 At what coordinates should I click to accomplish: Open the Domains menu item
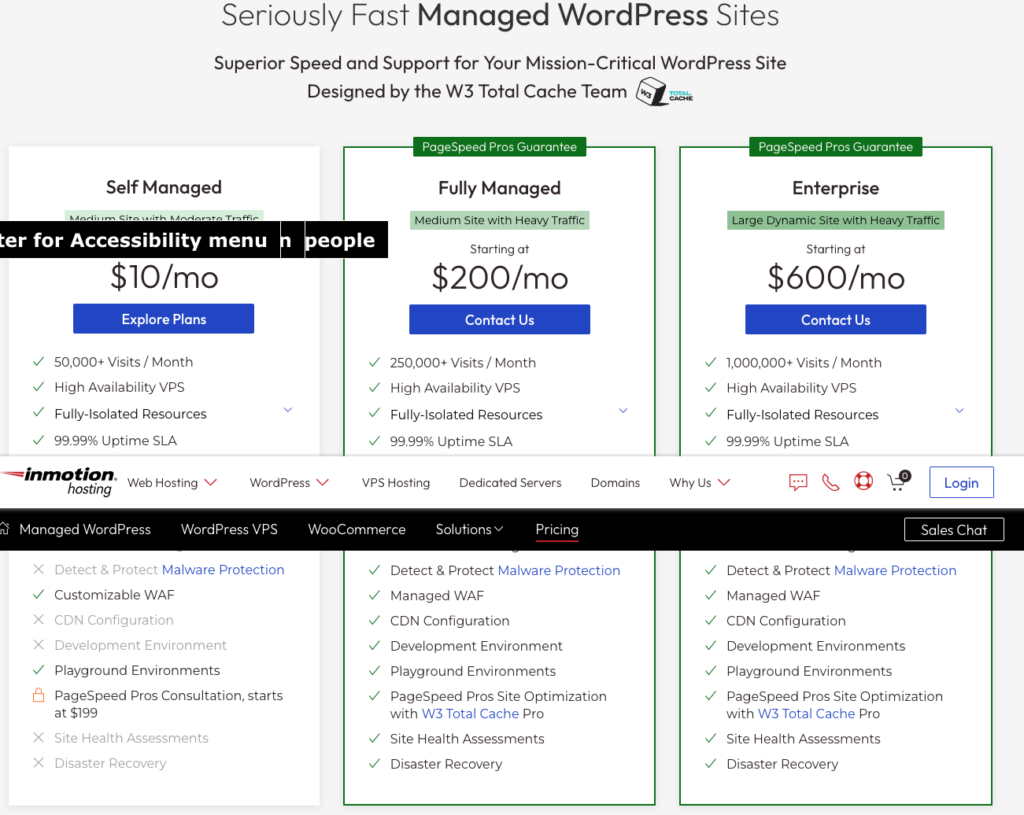pyautogui.click(x=615, y=483)
